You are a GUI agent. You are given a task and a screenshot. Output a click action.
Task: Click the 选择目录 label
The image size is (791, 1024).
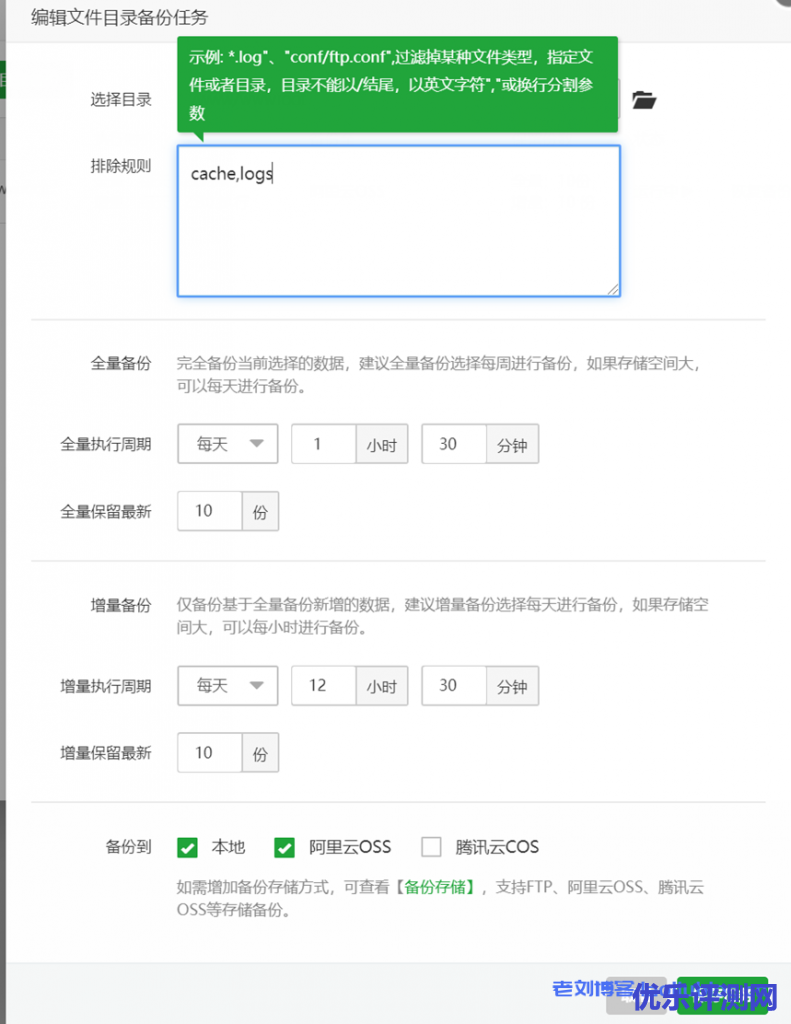[121, 100]
